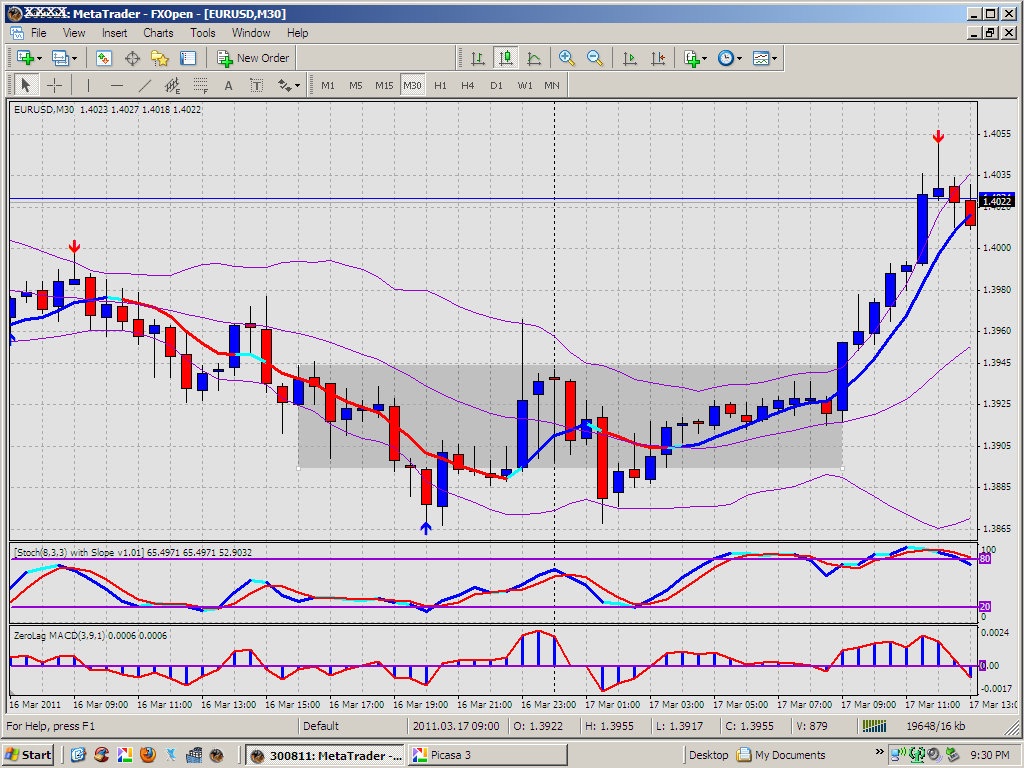The image size is (1024, 768).
Task: Click the connection status bars icon
Action: [874, 726]
